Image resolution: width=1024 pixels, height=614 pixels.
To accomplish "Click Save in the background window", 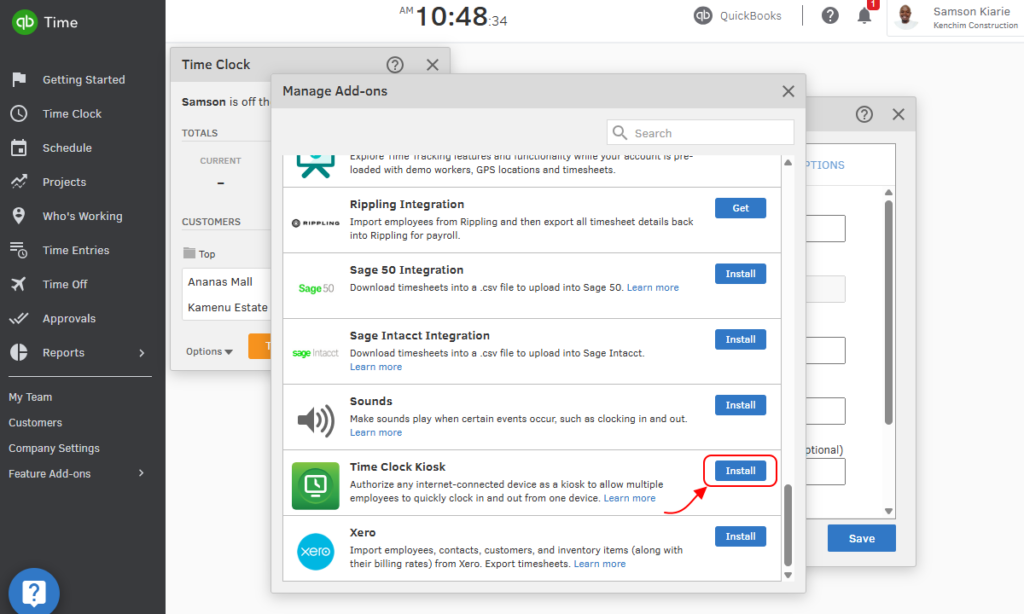I will (861, 538).
